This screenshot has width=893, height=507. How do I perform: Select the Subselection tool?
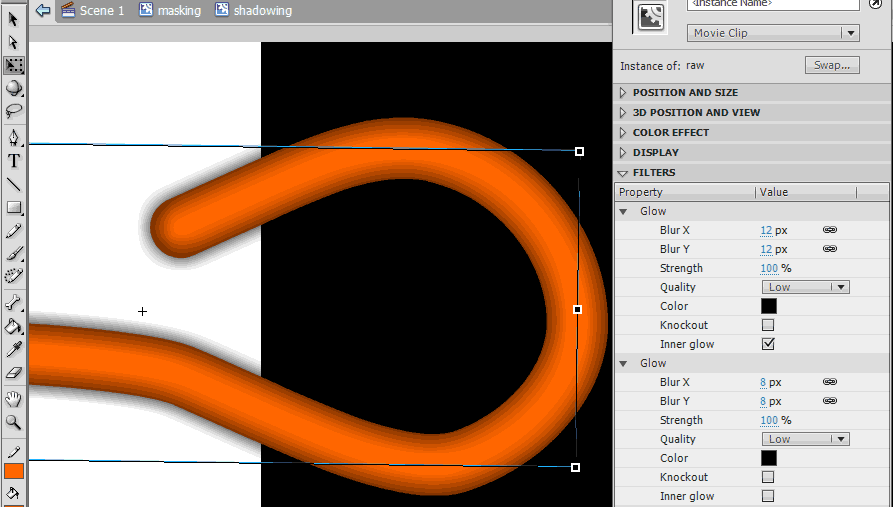tap(13, 43)
